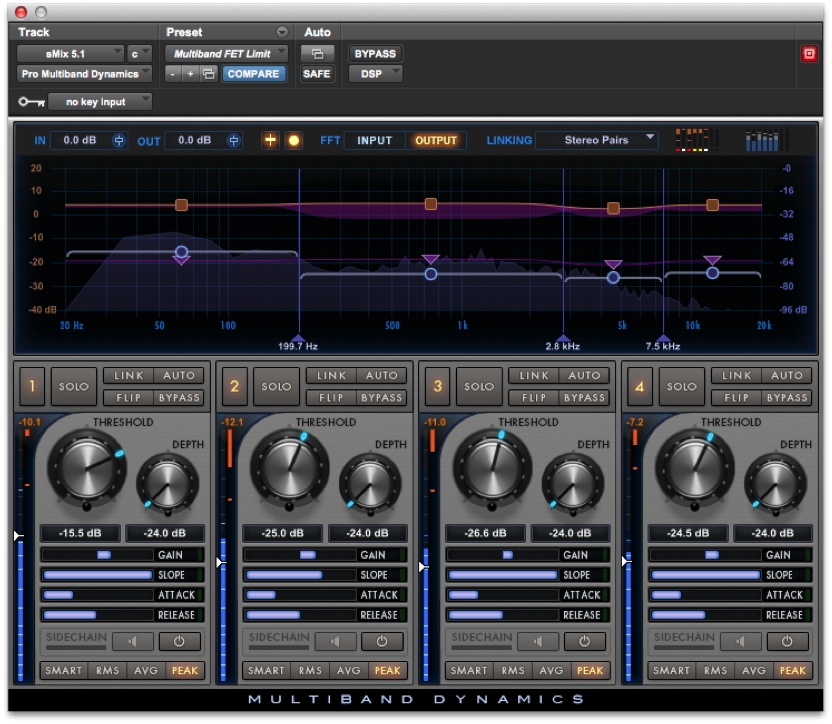Toggle band 2 sidechain power button
Screen dimensions: 832x724
[382, 641]
